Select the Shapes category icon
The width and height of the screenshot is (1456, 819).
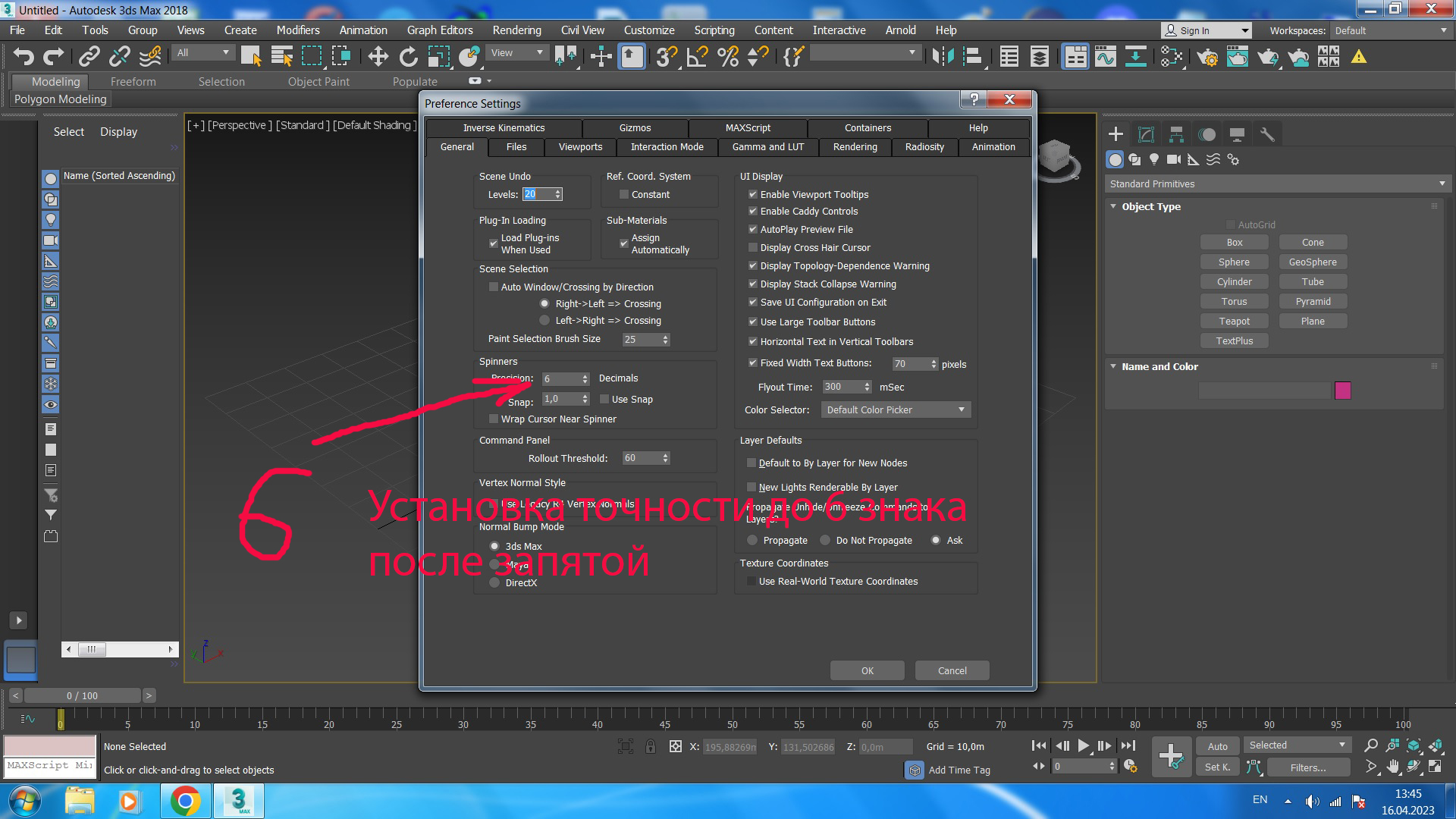click(1134, 159)
